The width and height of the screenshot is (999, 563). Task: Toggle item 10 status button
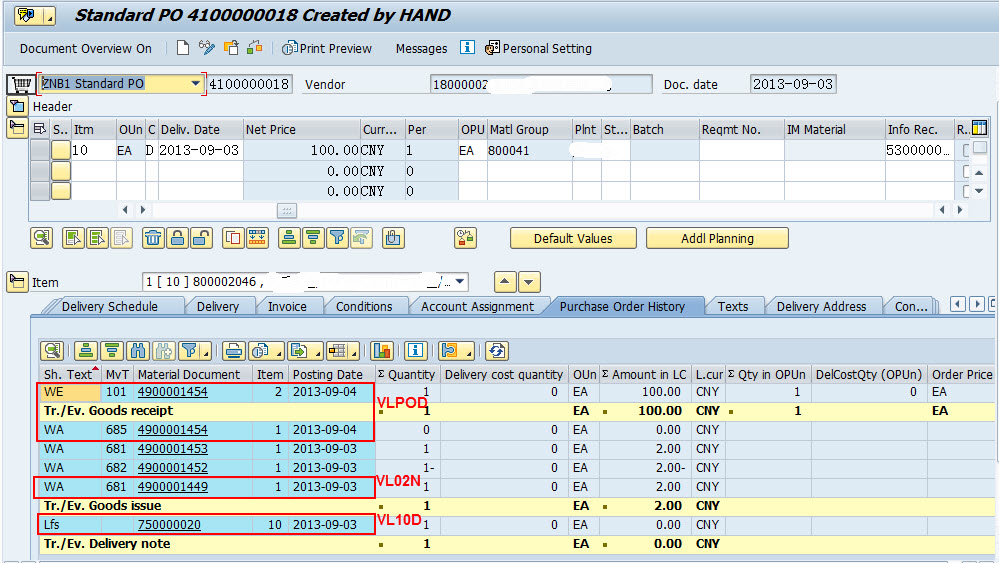[x=61, y=150]
